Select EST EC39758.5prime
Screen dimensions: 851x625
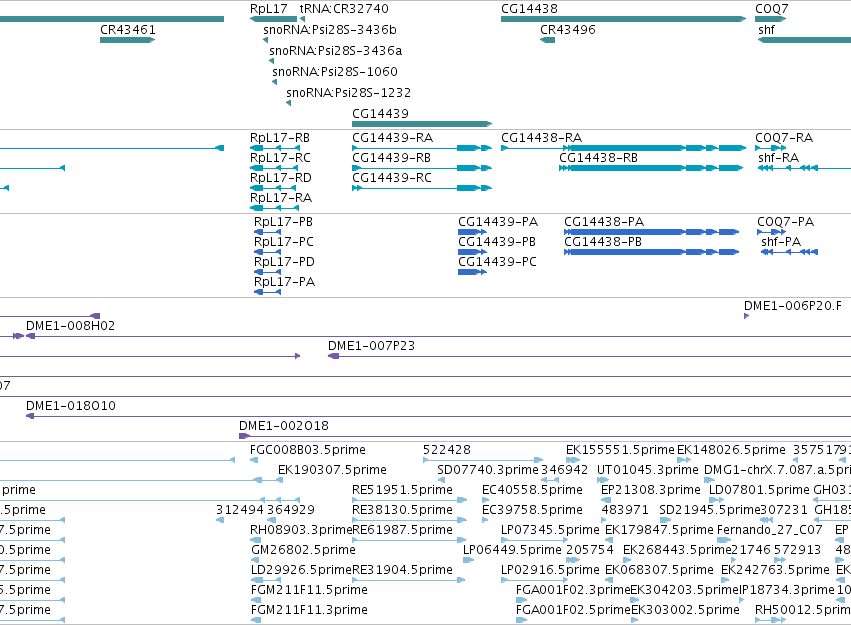(532, 510)
